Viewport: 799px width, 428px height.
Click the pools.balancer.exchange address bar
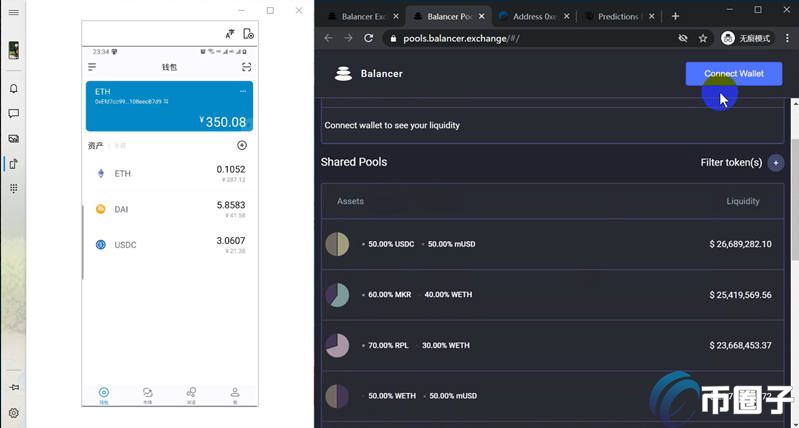548,38
